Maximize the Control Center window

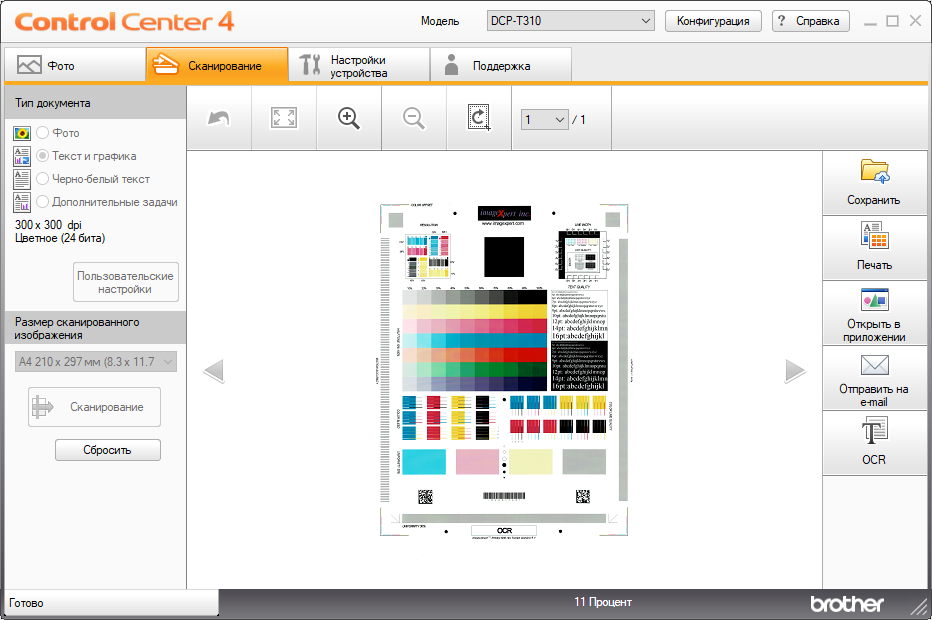[x=892, y=21]
